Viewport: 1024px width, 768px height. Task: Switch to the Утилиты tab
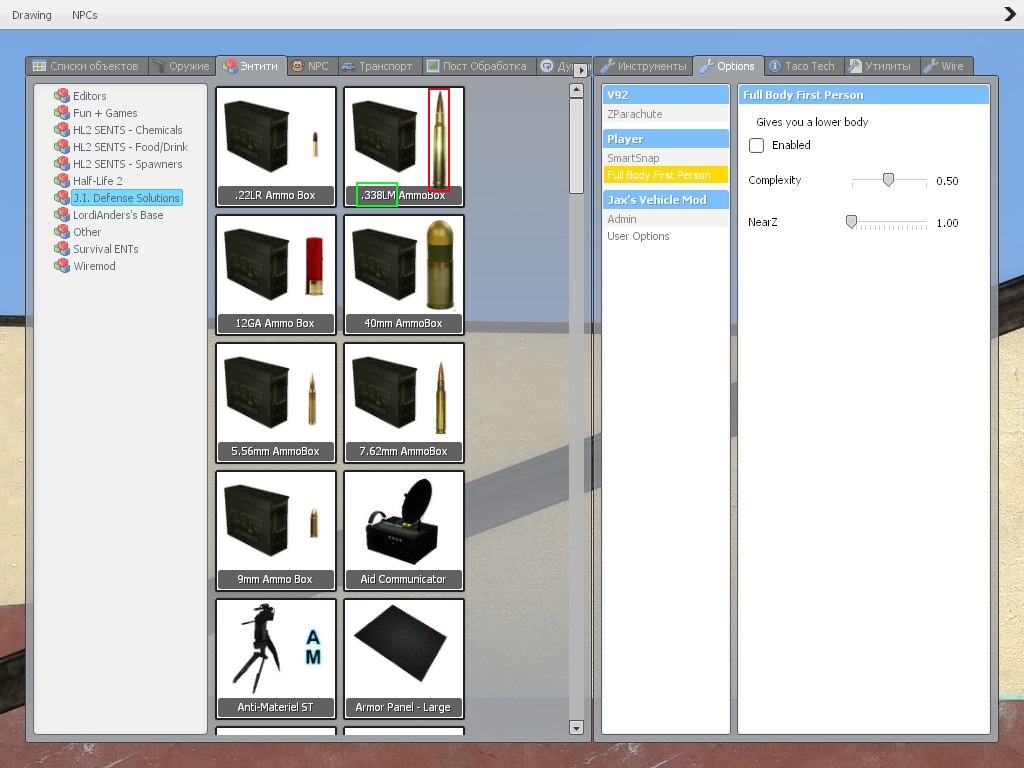click(x=881, y=66)
